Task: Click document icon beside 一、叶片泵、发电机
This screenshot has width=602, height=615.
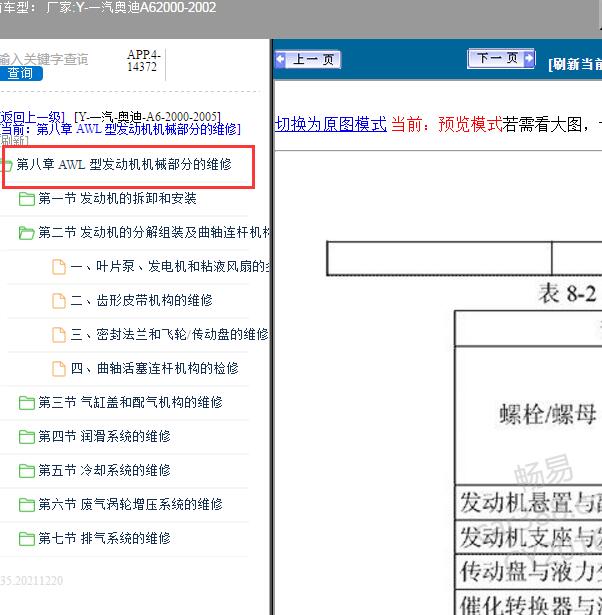Action: 59,267
